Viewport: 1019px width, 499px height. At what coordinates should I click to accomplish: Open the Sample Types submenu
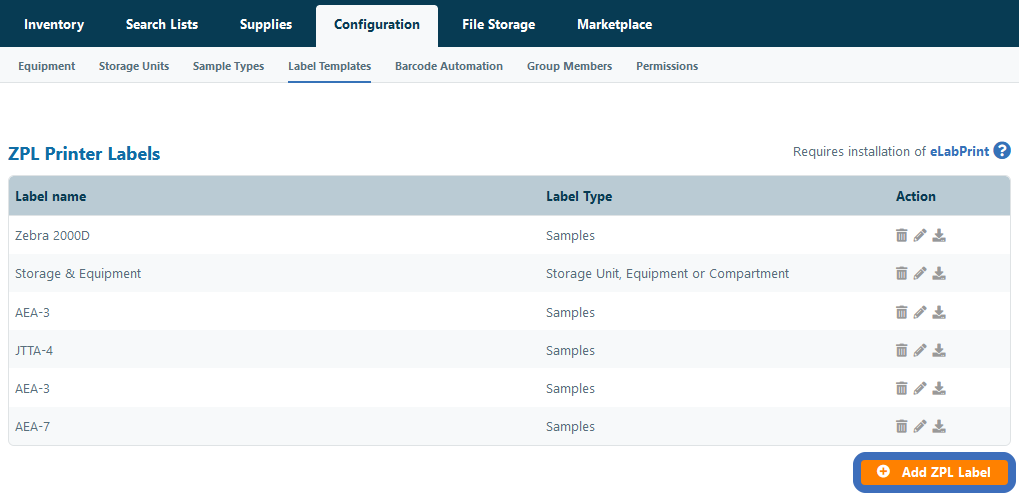228,66
